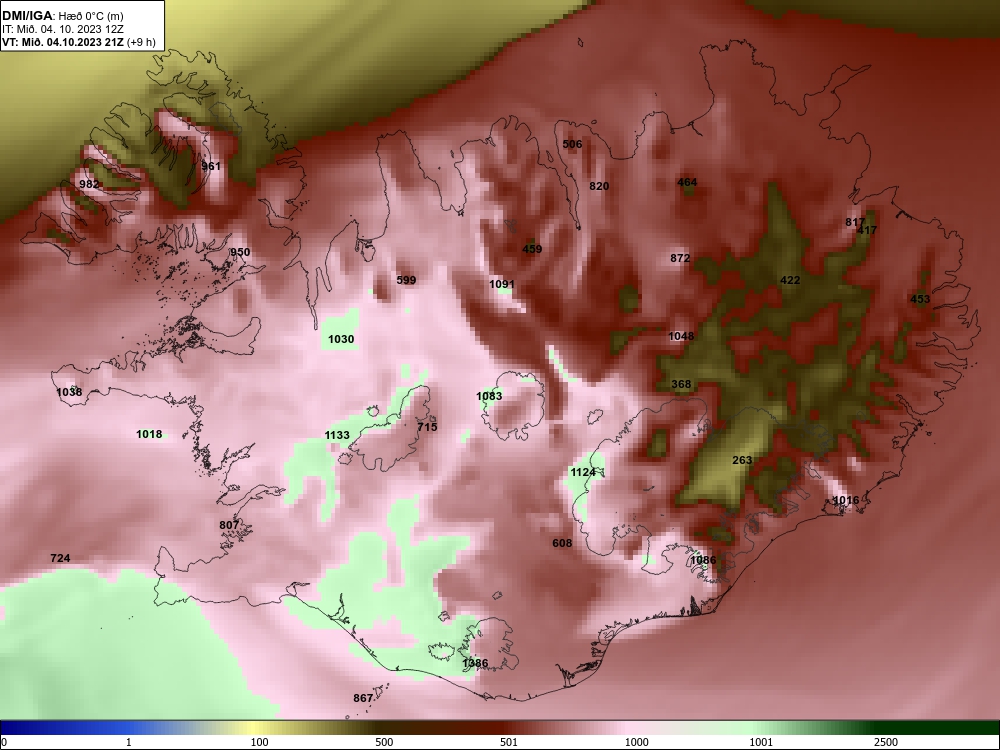
Task: Select the 724 value over the ocean
Action: tap(60, 558)
